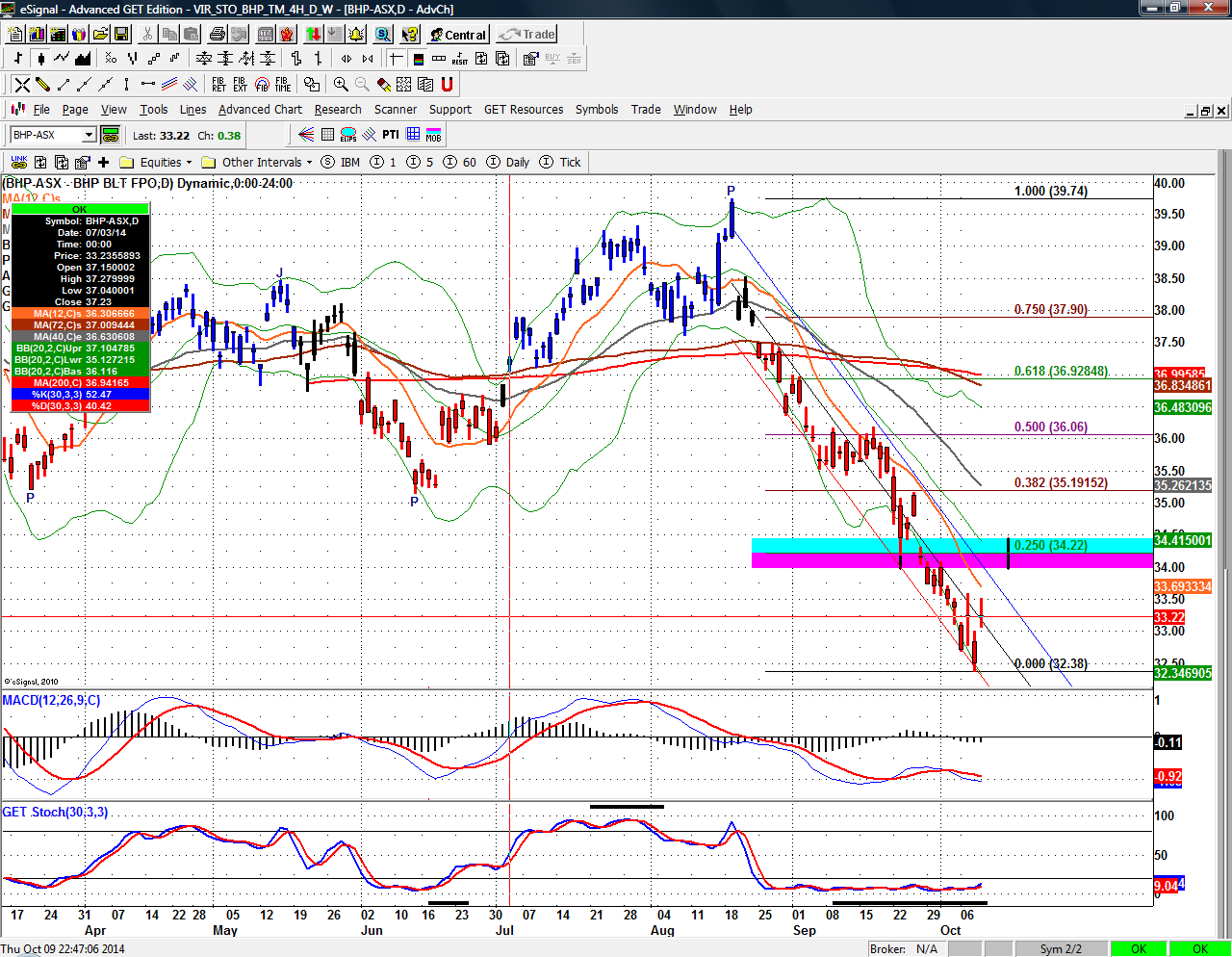Click the printer icon
Image resolution: width=1232 pixels, height=957 pixels.
tap(218, 35)
